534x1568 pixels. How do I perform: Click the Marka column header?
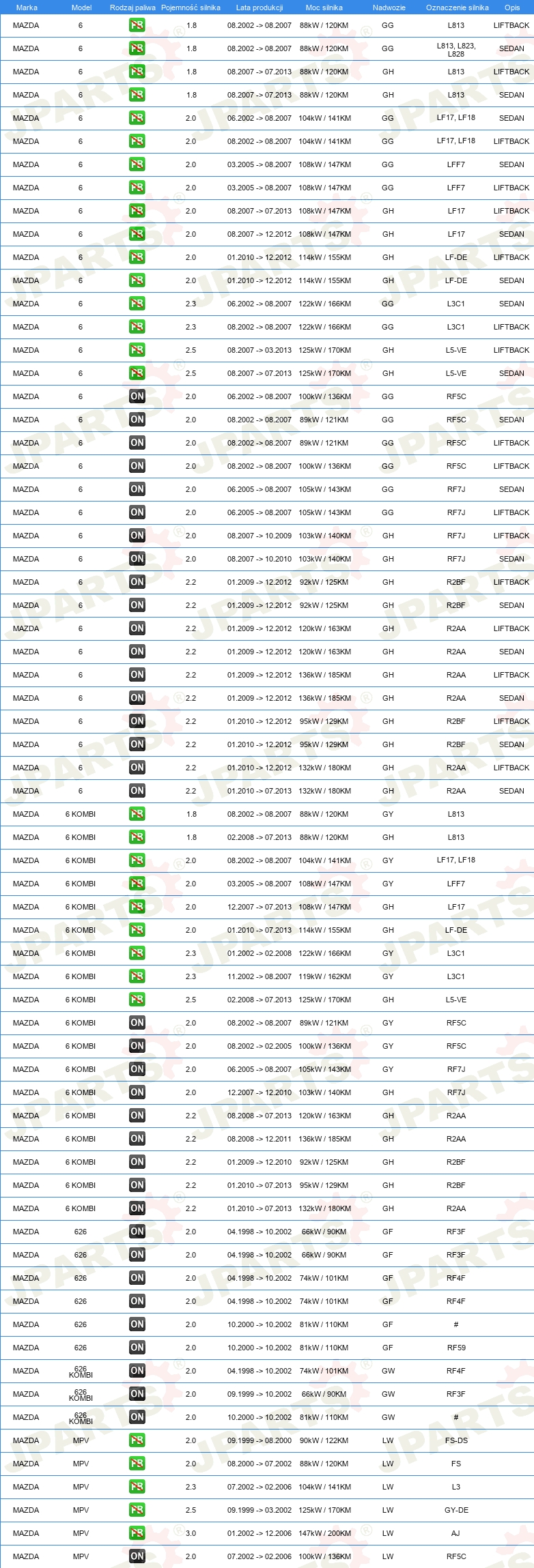click(27, 8)
